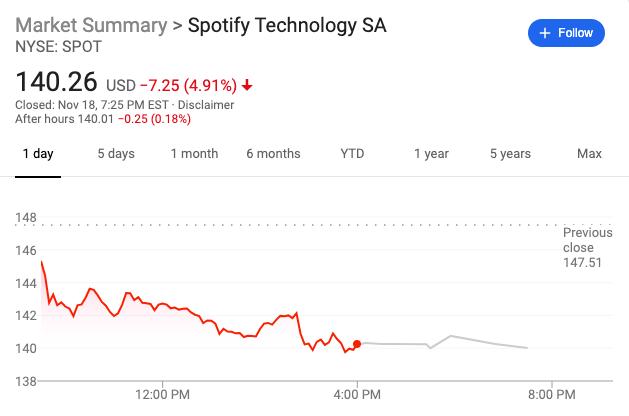This screenshot has height=416, width=629.
Task: View the 1 year chart
Action: pyautogui.click(x=431, y=154)
